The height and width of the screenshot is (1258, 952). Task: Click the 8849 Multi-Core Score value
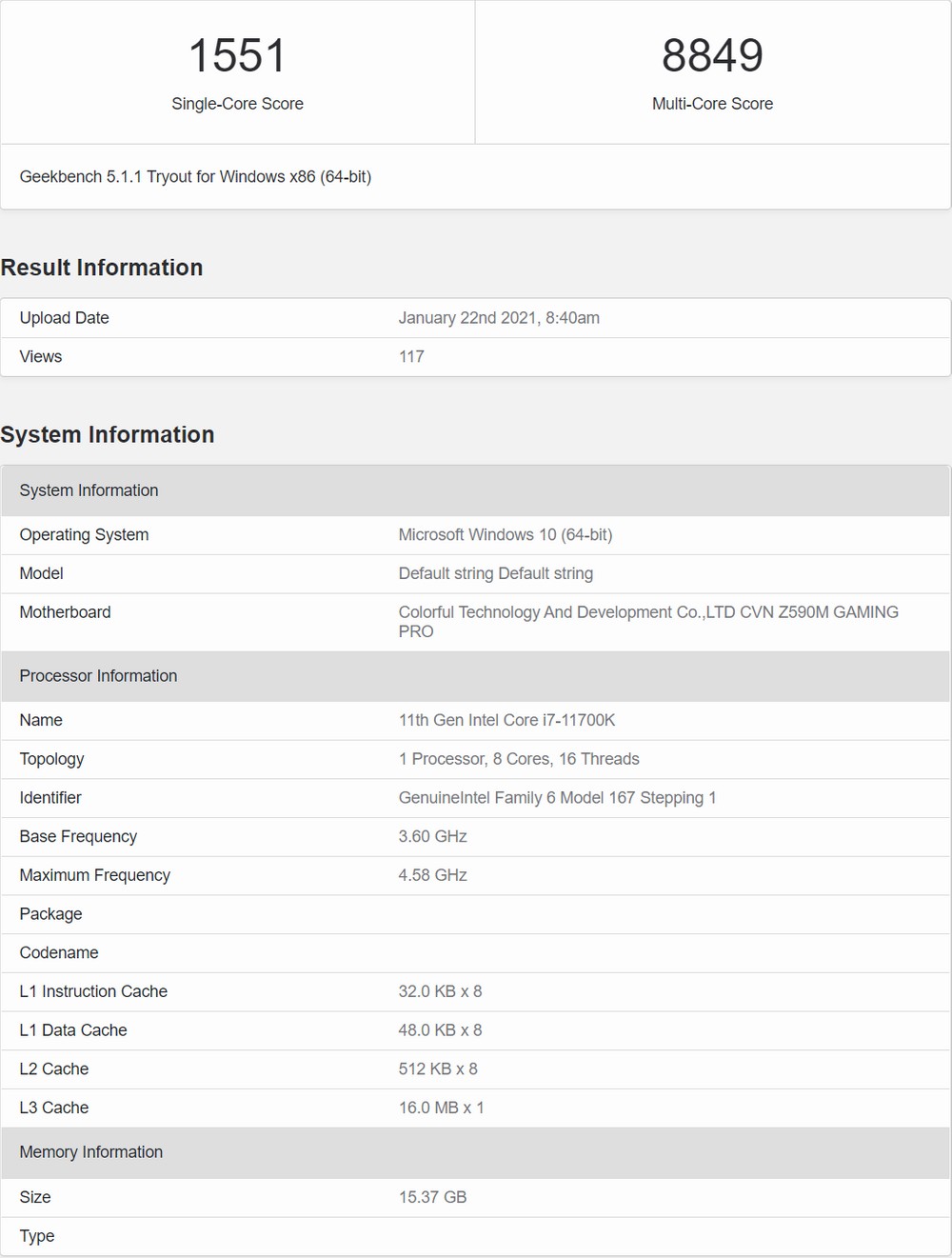712,55
